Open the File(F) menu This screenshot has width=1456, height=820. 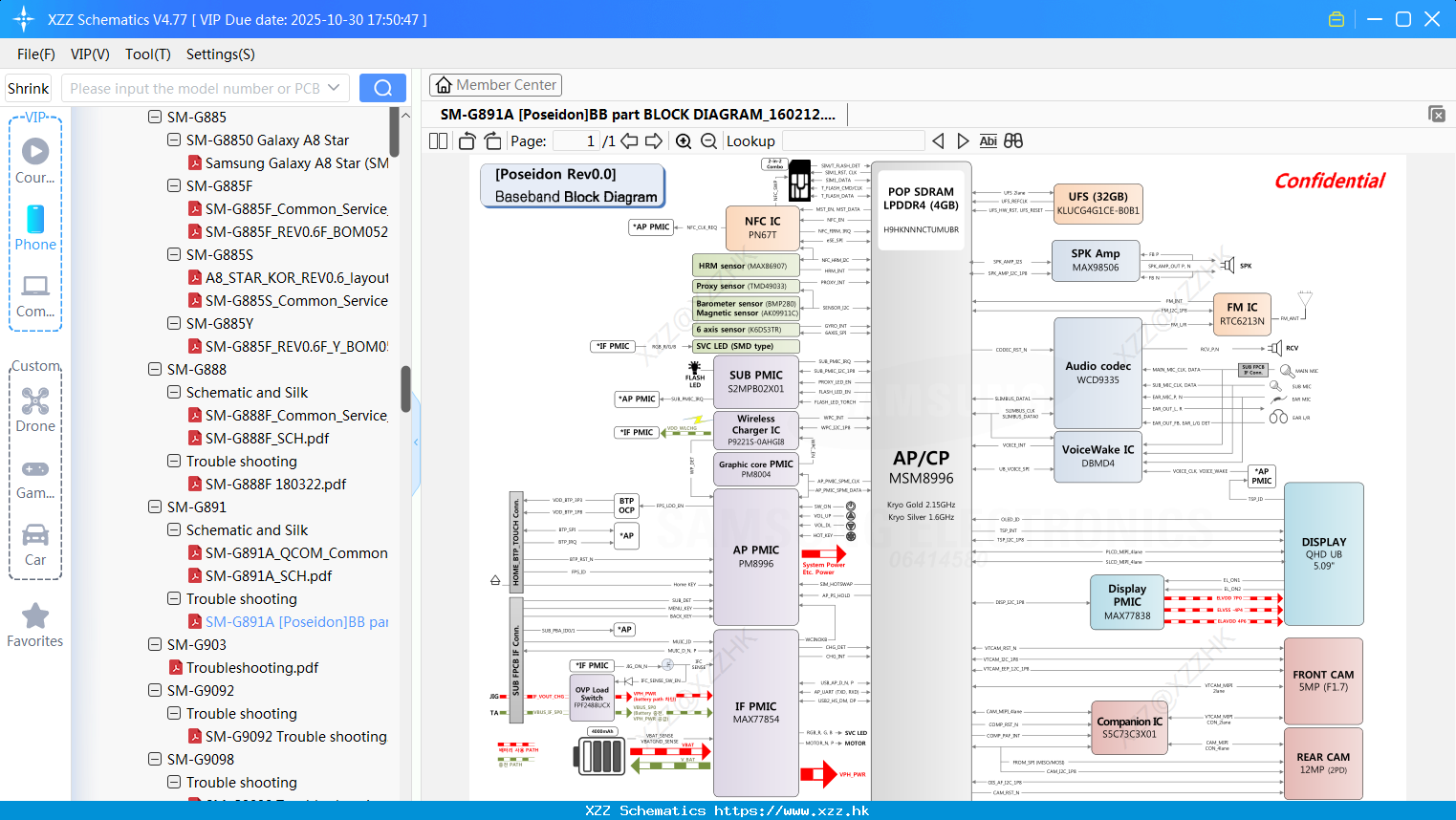tap(36, 54)
